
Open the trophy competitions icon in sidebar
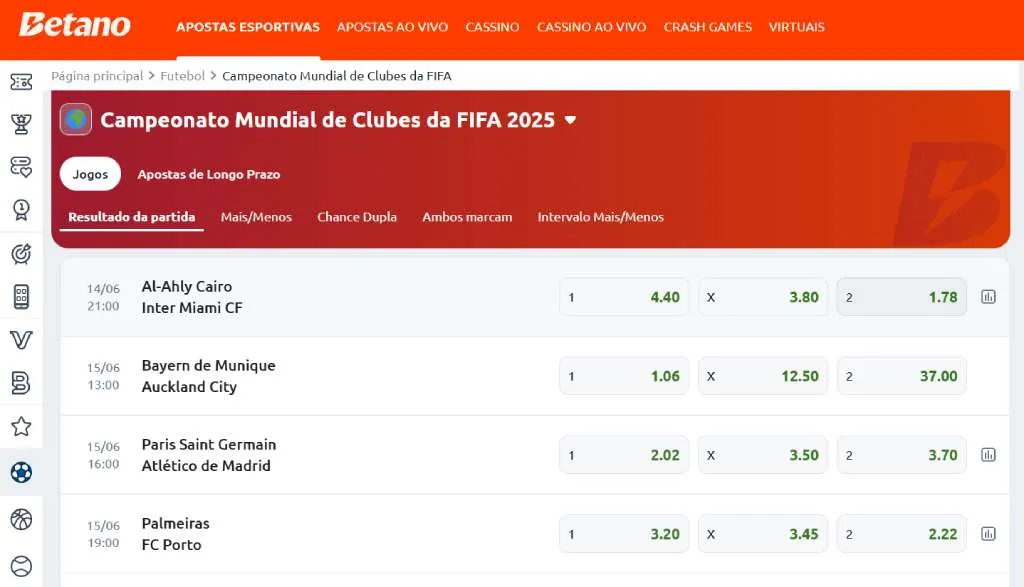[21, 124]
